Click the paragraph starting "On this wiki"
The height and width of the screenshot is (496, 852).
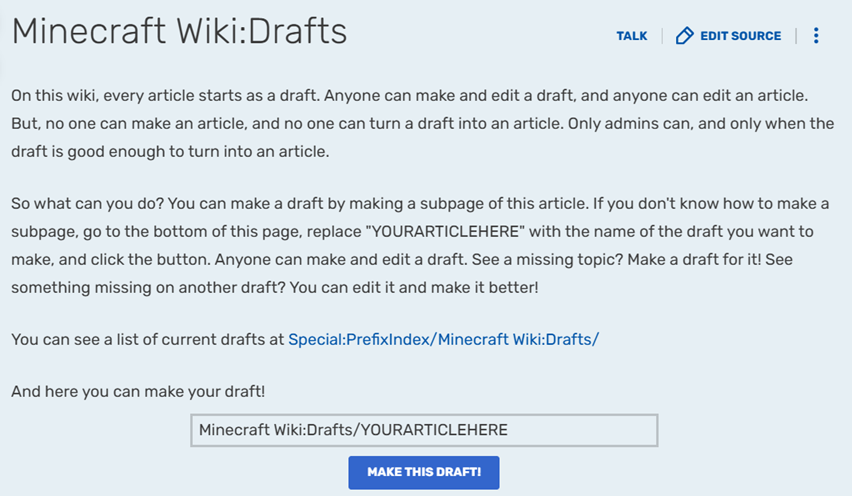[x=420, y=124]
